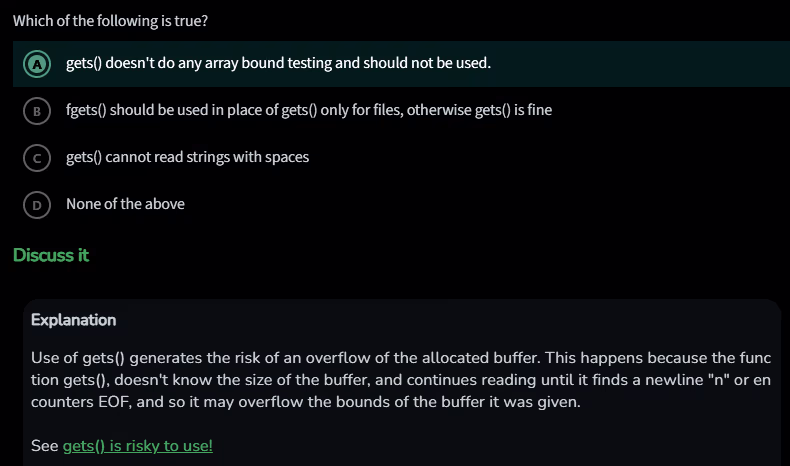Click empty space in highlighted option A row

coord(640,63)
